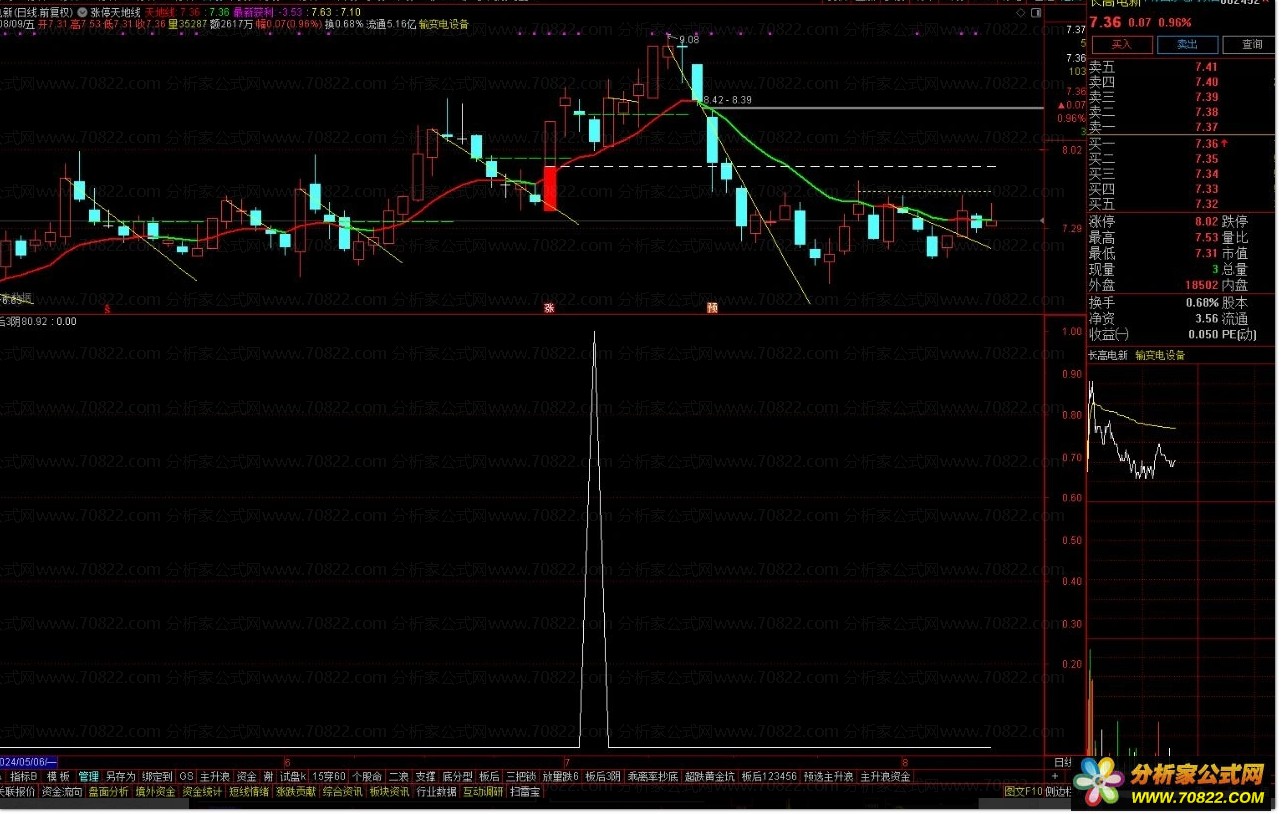
Task: Click the large red candlestick before the red line rise
Action: click(549, 188)
